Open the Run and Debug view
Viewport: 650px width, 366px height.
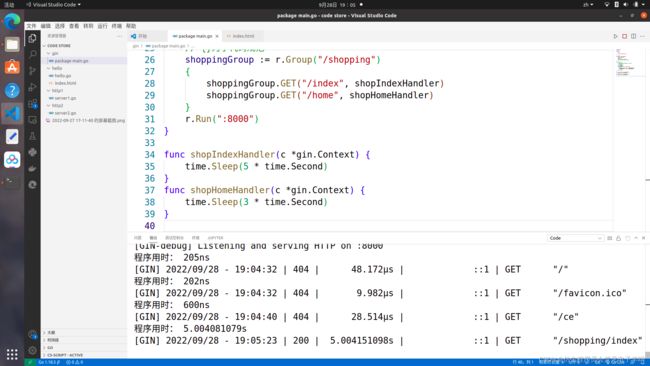tap(32, 87)
